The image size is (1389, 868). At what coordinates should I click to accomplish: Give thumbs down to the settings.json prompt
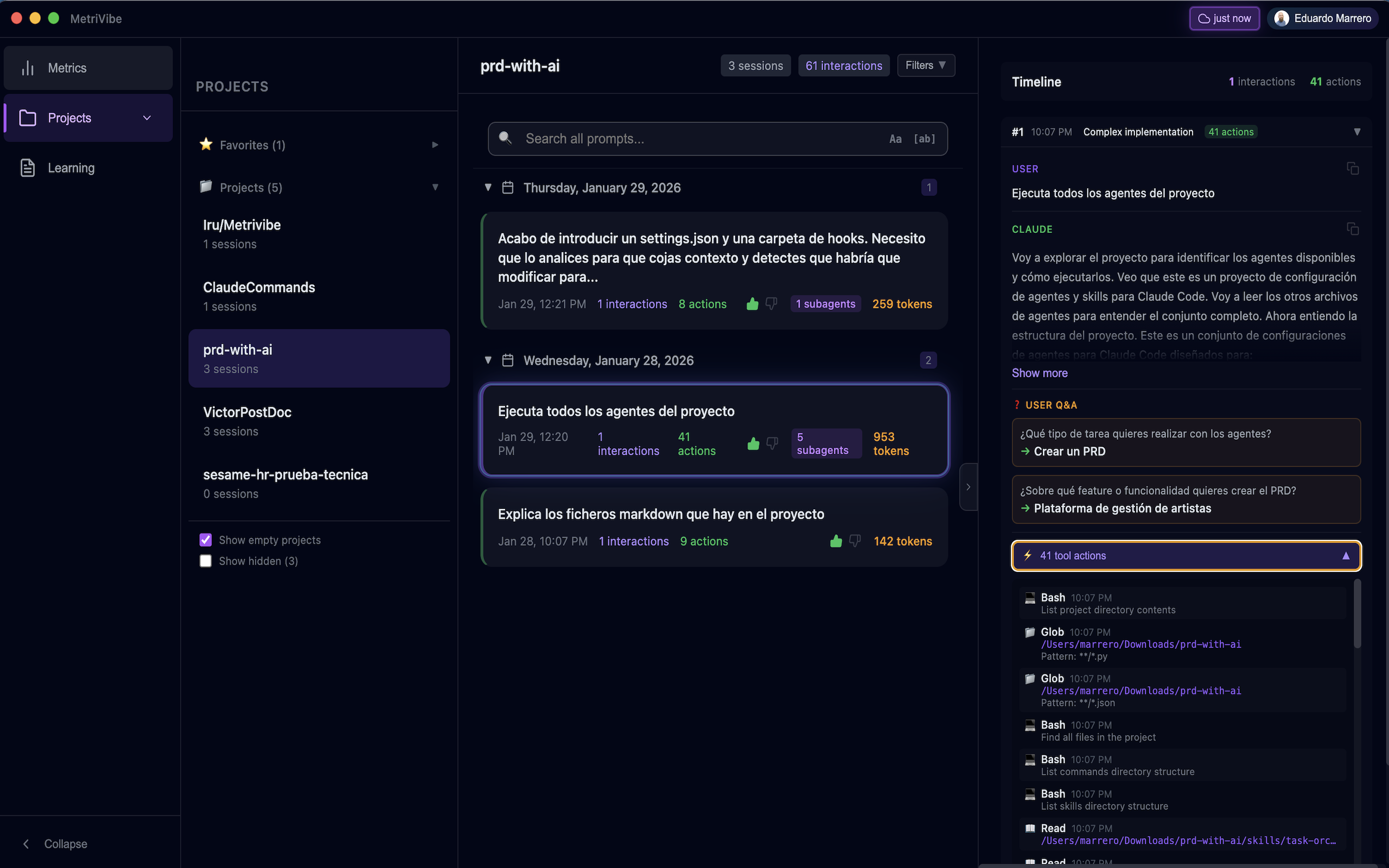[772, 304]
